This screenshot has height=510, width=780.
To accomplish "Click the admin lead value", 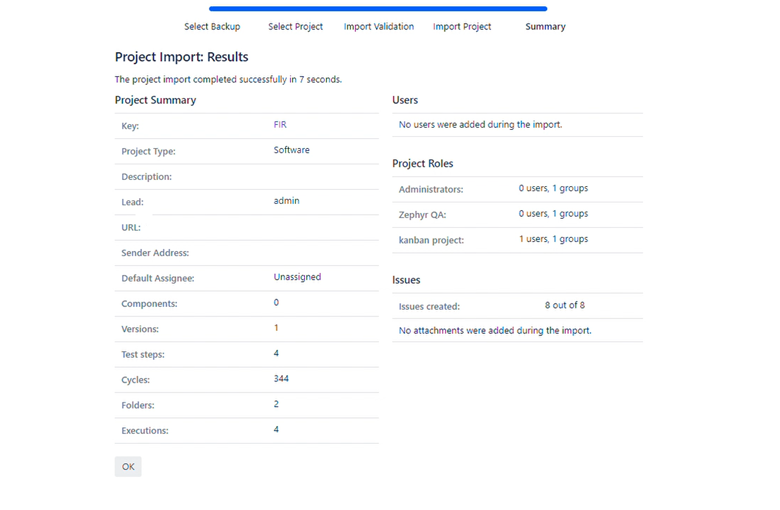I will (286, 201).
